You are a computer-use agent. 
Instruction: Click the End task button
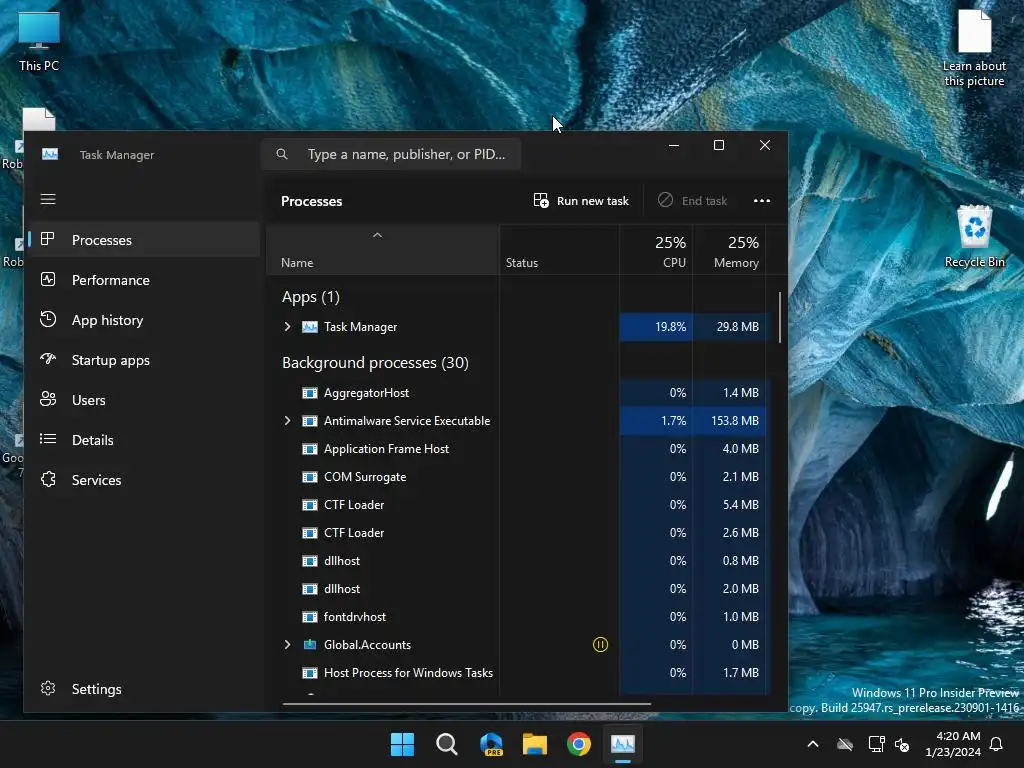tap(692, 200)
